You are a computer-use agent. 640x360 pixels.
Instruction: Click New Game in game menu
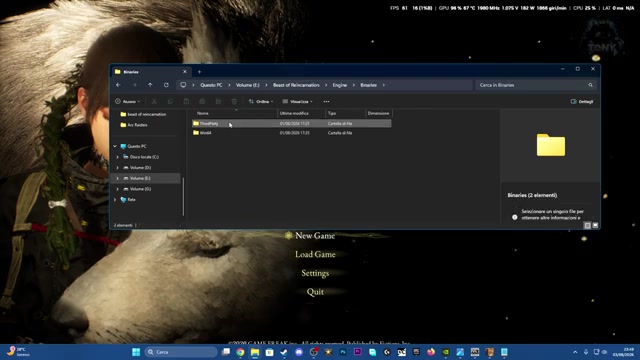(315, 236)
